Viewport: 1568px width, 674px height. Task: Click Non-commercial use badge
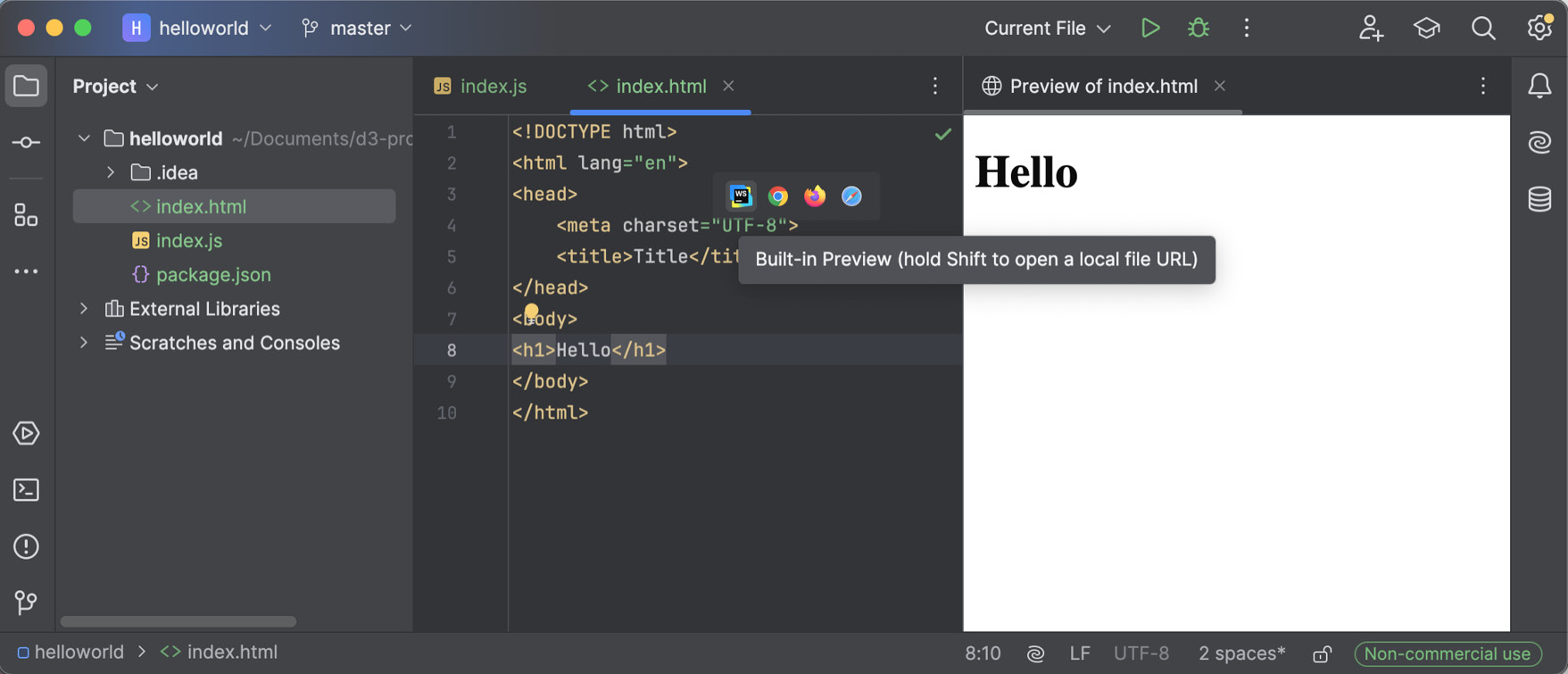click(x=1448, y=654)
